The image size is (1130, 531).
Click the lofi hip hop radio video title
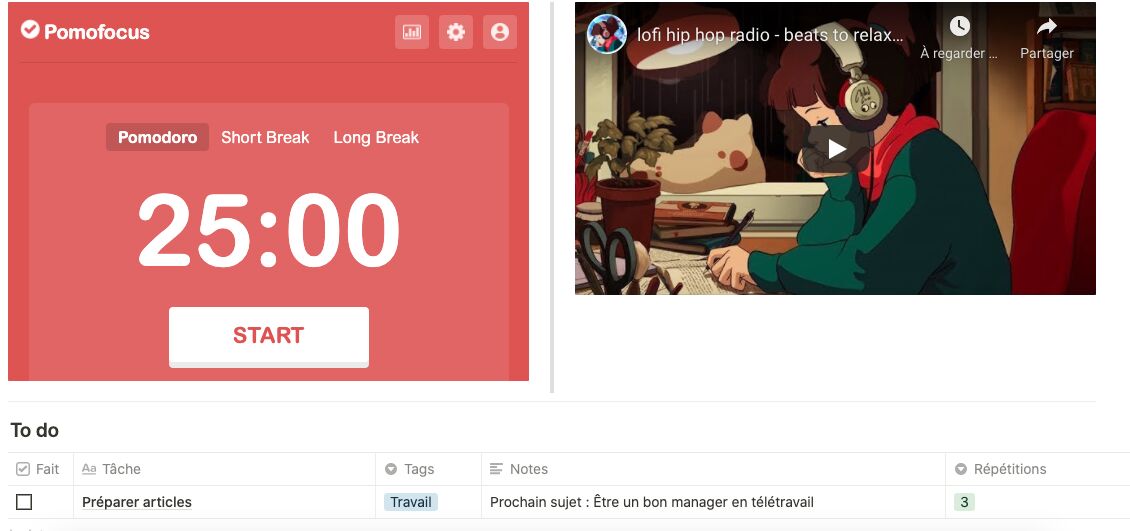(770, 35)
